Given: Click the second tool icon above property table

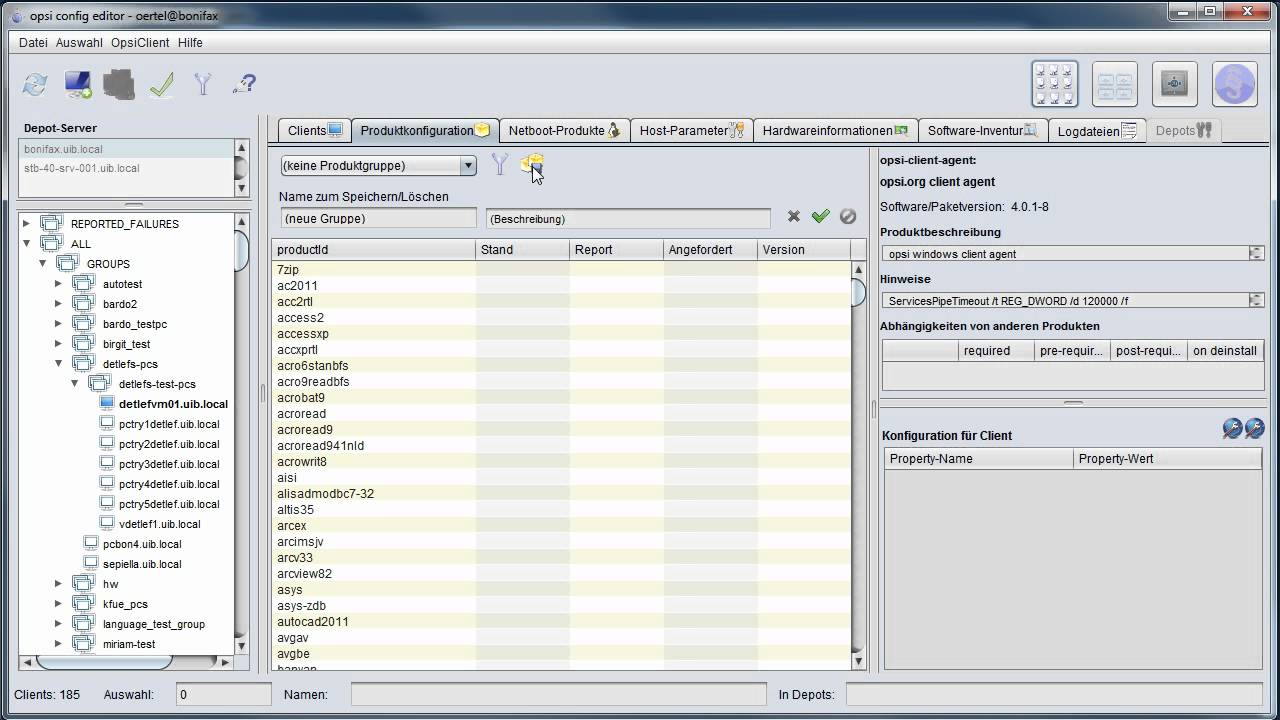Looking at the screenshot, I should click(1254, 429).
